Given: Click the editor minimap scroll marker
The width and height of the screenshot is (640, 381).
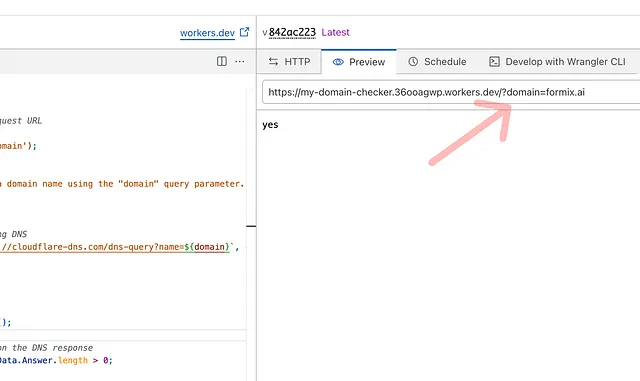Looking at the screenshot, I should [251, 226].
